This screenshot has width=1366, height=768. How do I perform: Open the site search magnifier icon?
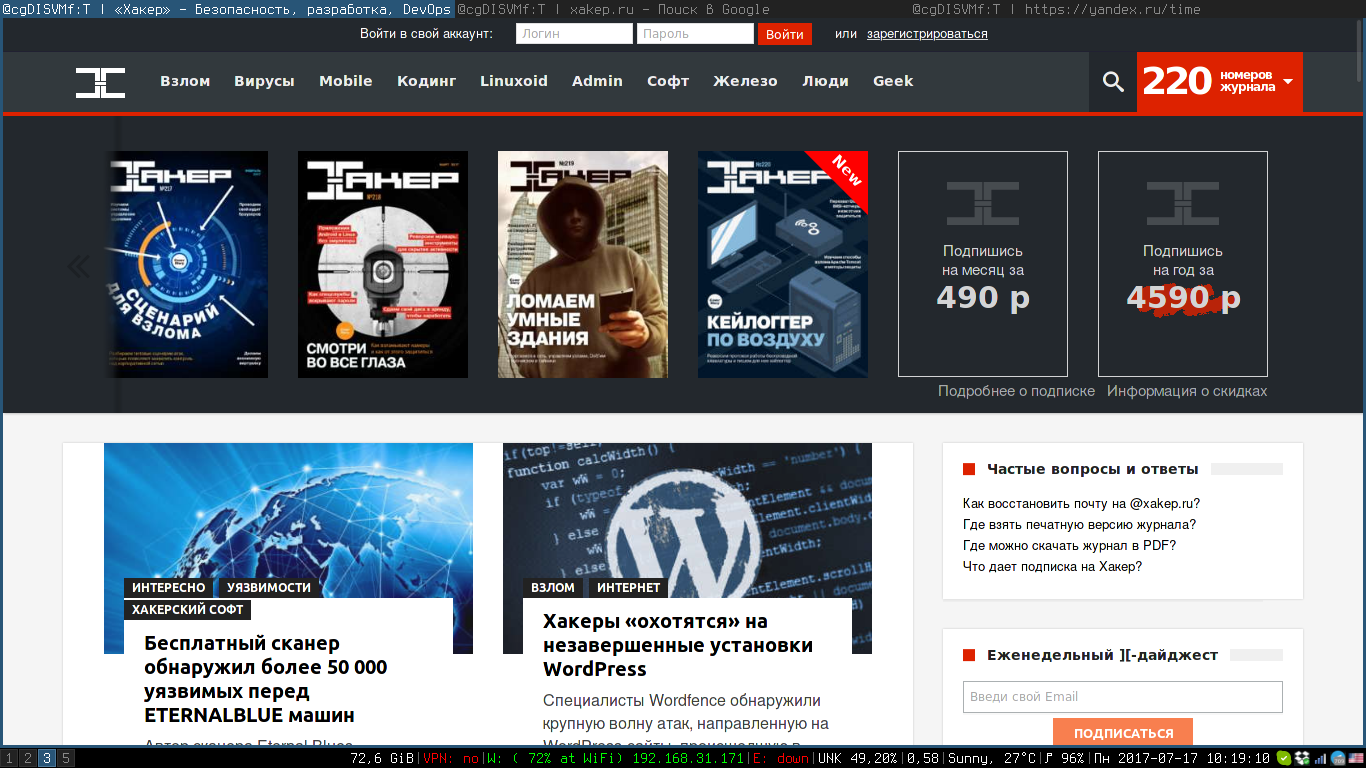pos(1113,82)
